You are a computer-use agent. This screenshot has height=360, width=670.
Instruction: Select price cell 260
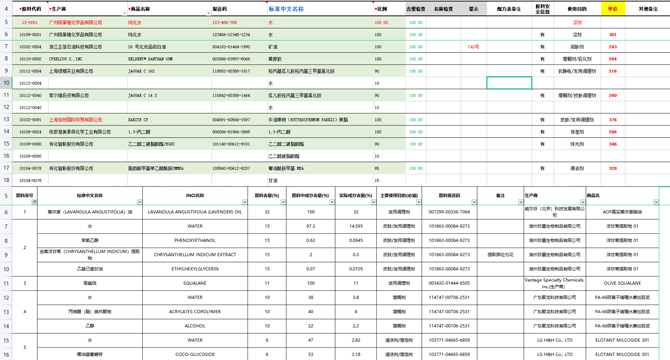(x=613, y=96)
